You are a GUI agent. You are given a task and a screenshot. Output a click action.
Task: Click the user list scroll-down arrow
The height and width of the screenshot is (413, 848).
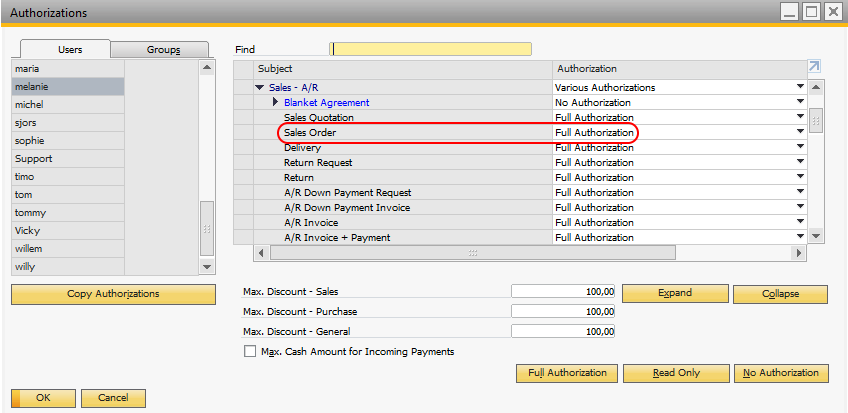pyautogui.click(x=207, y=267)
